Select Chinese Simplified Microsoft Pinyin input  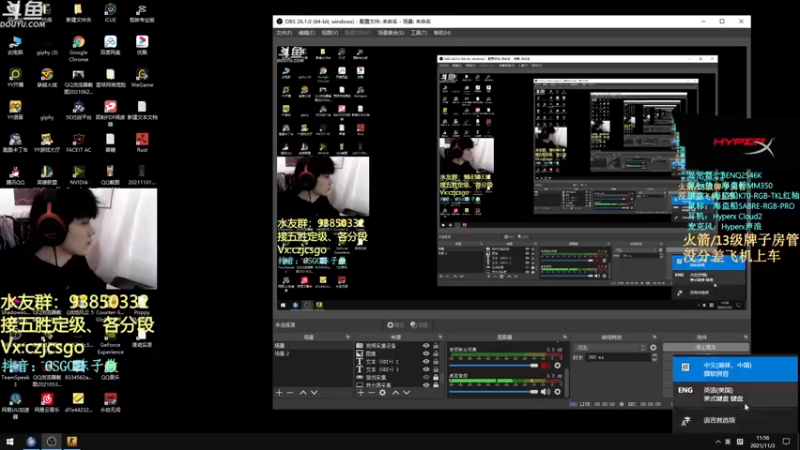735,369
